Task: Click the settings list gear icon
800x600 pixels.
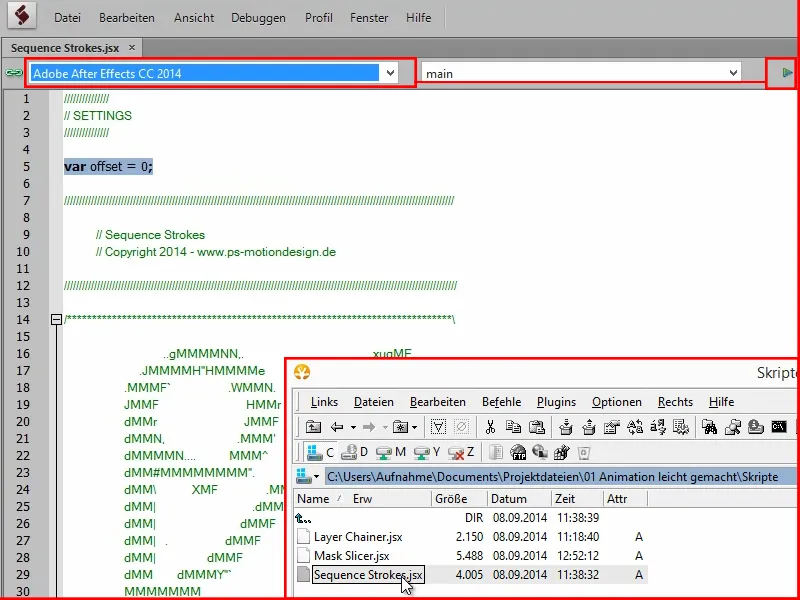Action: click(x=681, y=427)
